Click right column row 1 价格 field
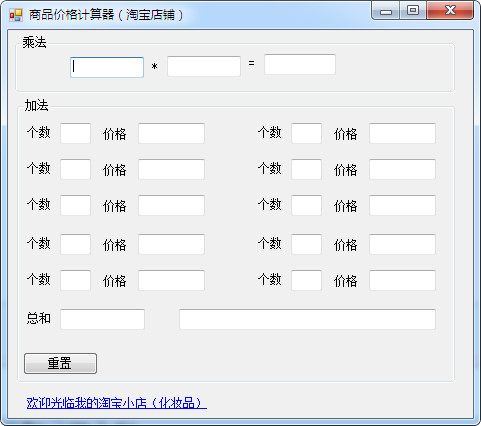The image size is (481, 426). 402,133
